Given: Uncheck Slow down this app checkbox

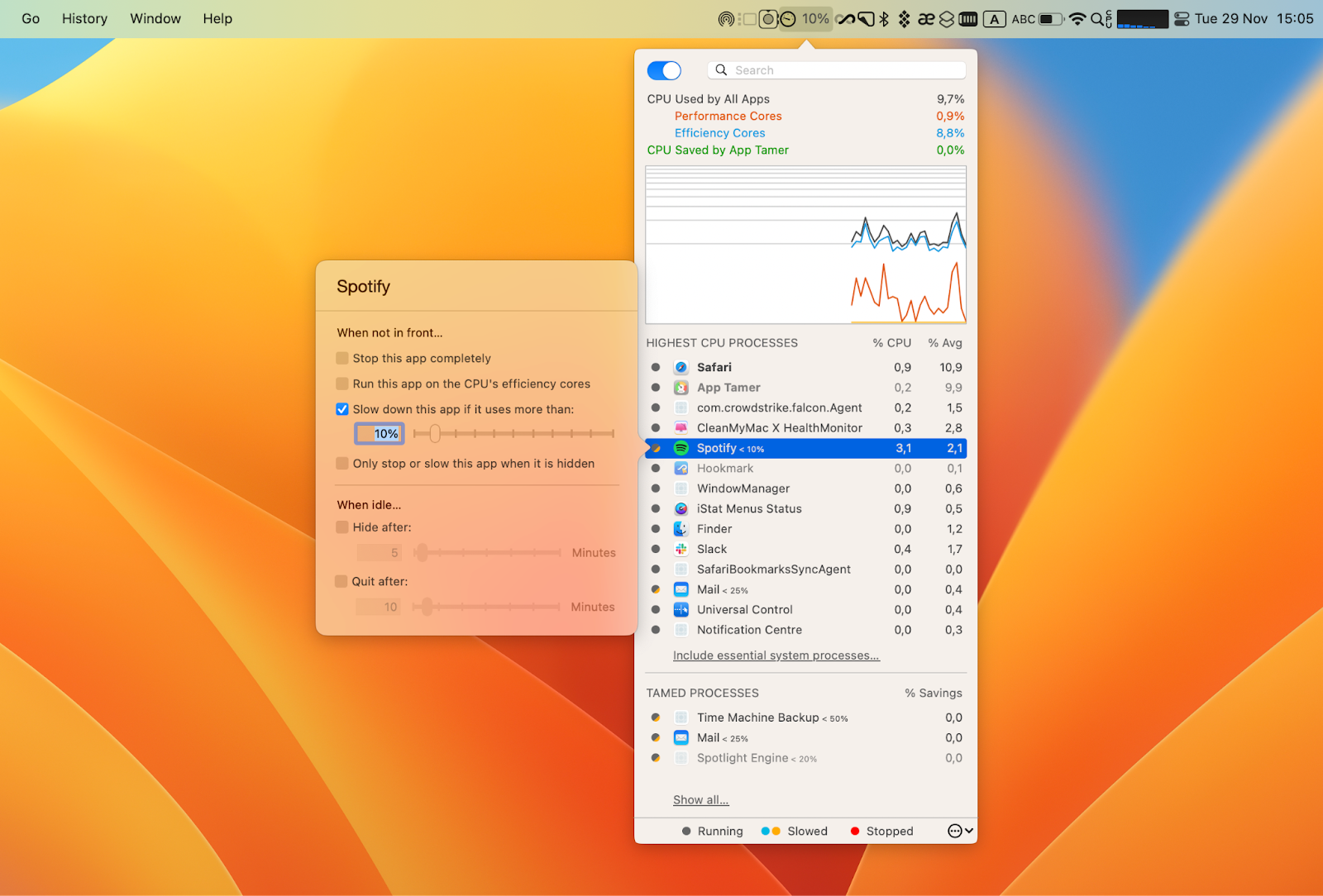Looking at the screenshot, I should 342,409.
